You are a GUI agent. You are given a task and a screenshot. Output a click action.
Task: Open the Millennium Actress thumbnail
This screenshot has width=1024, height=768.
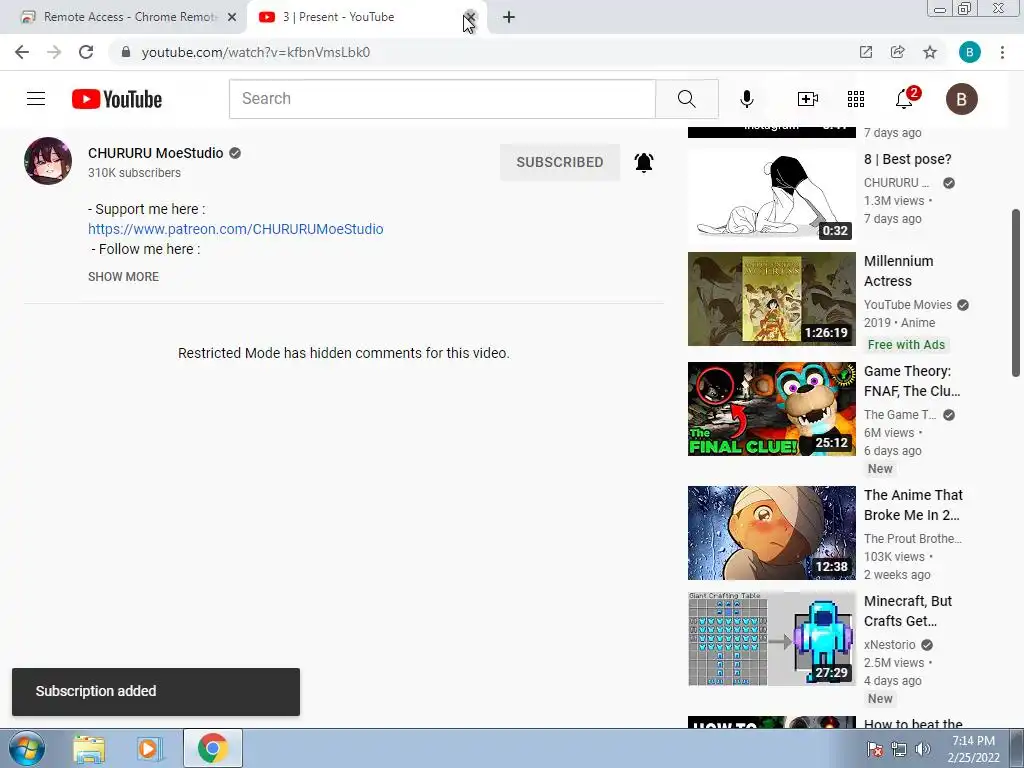771,298
